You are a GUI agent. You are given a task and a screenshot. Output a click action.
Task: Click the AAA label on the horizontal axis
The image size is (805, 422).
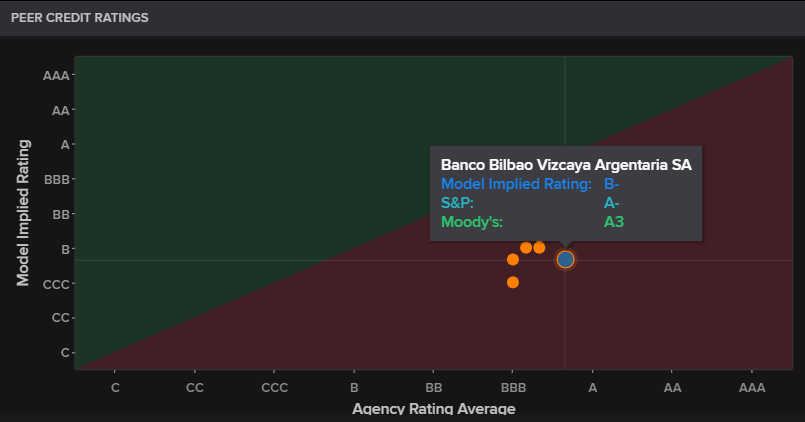coord(751,387)
